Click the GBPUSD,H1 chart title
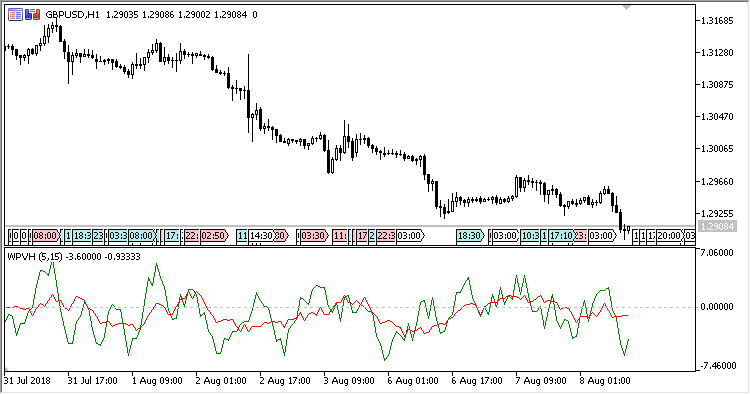This screenshot has height=394, width=750. click(x=73, y=15)
